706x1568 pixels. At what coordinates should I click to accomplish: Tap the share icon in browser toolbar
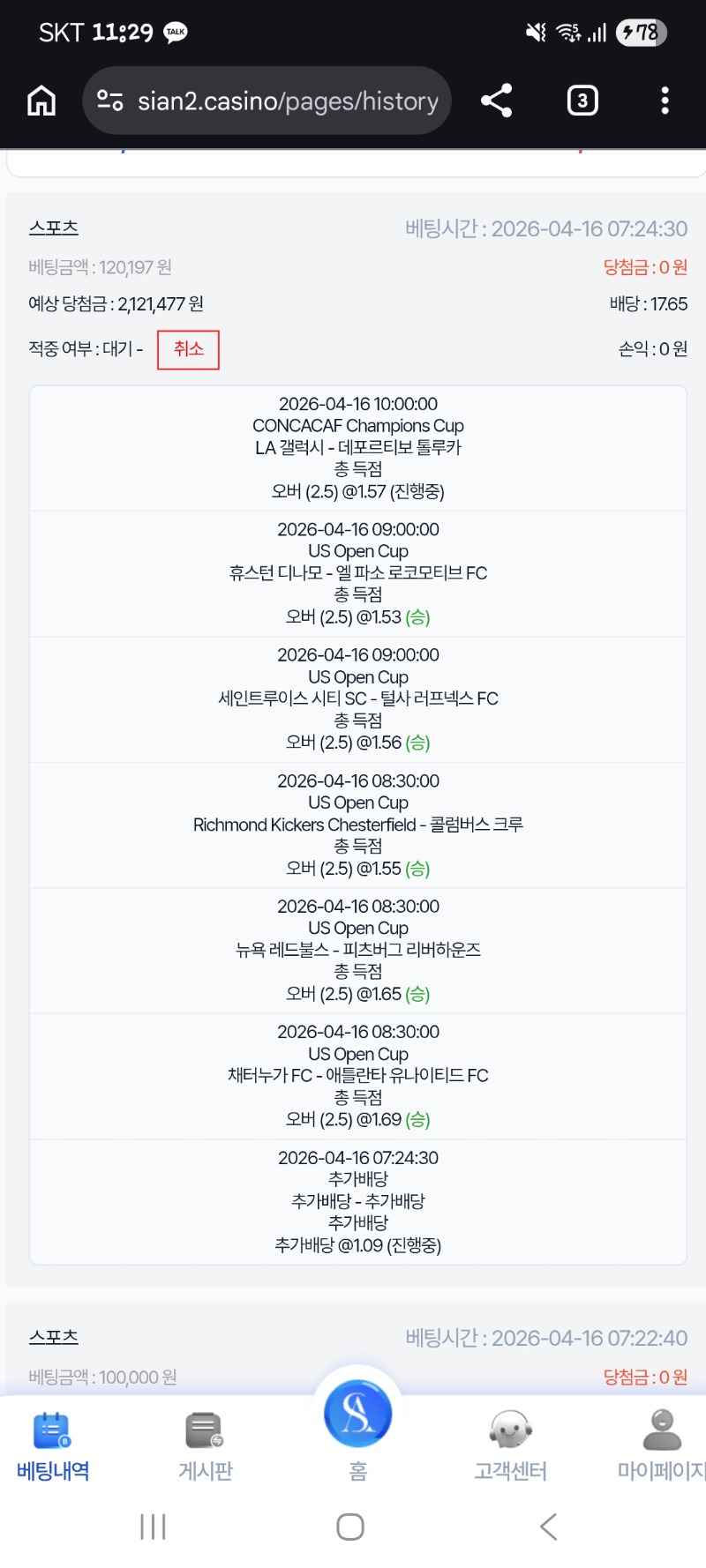(x=496, y=101)
